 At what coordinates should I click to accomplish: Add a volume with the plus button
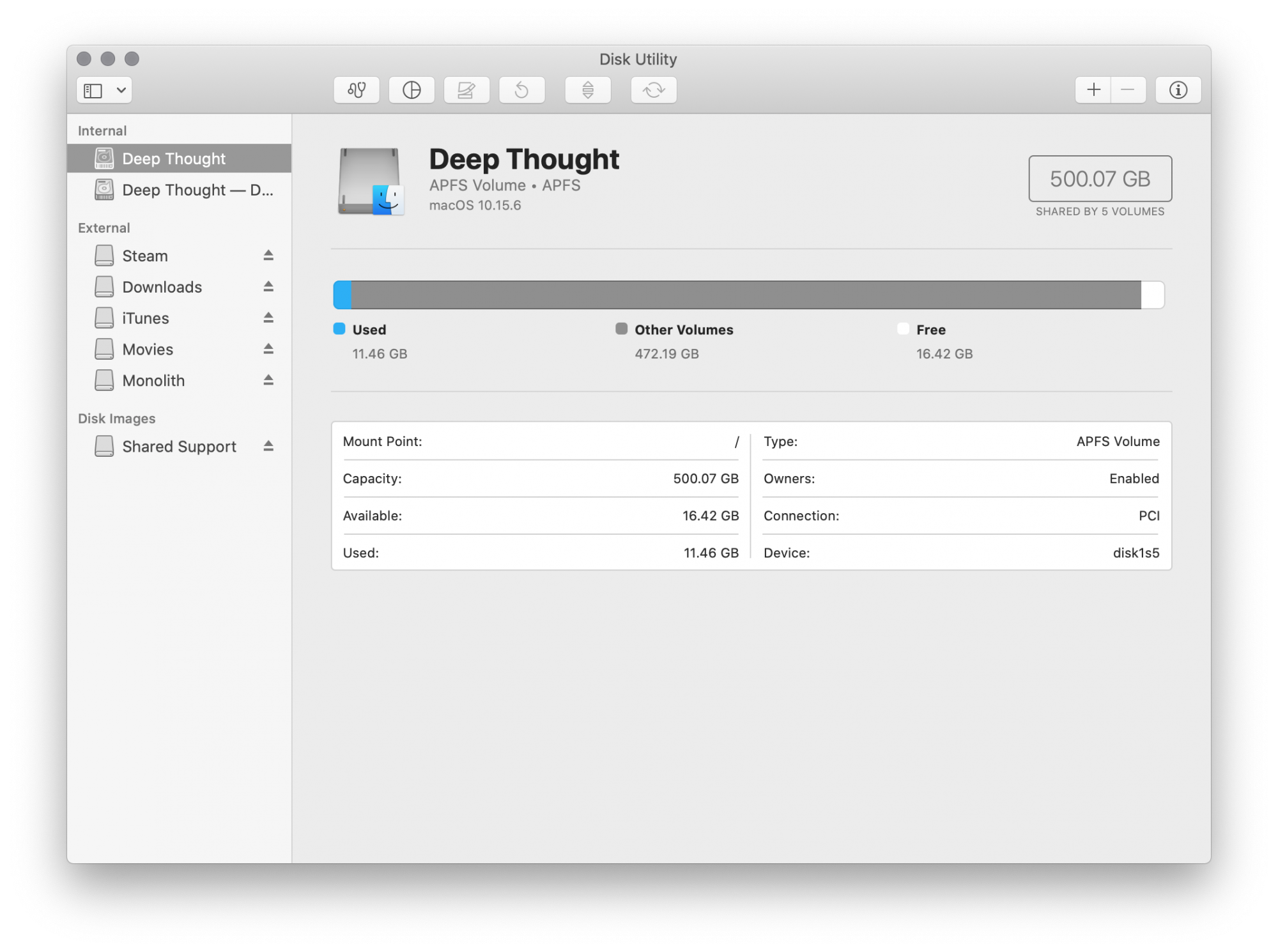[1093, 90]
